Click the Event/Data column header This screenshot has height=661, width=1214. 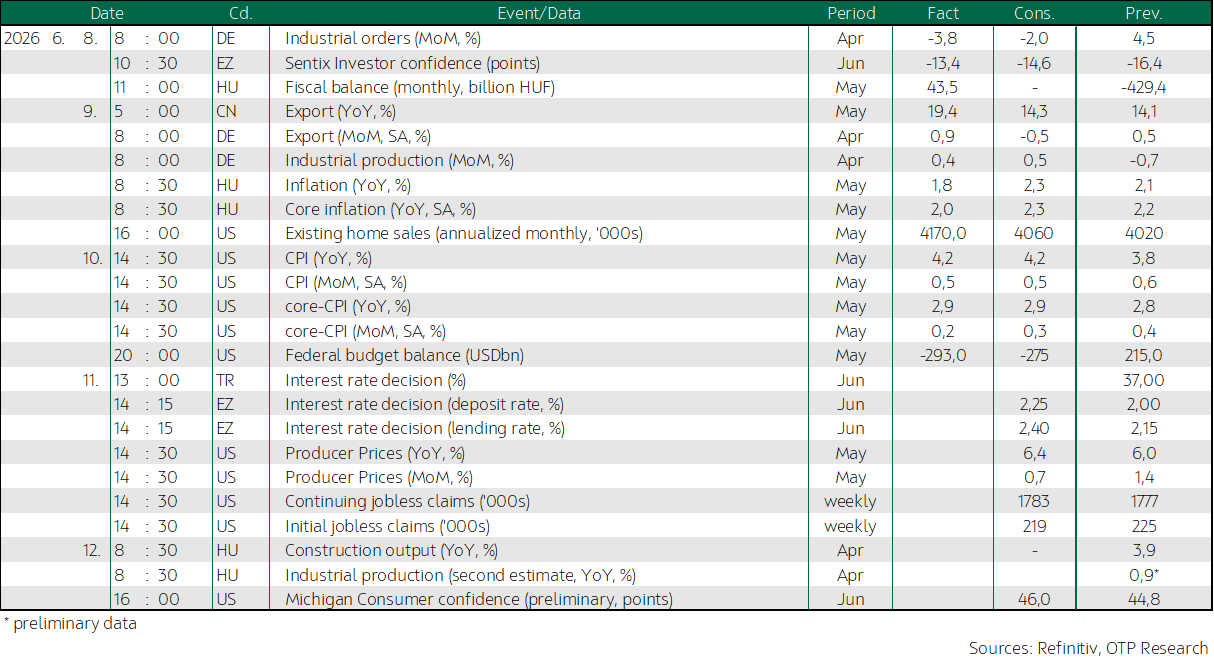(x=538, y=13)
